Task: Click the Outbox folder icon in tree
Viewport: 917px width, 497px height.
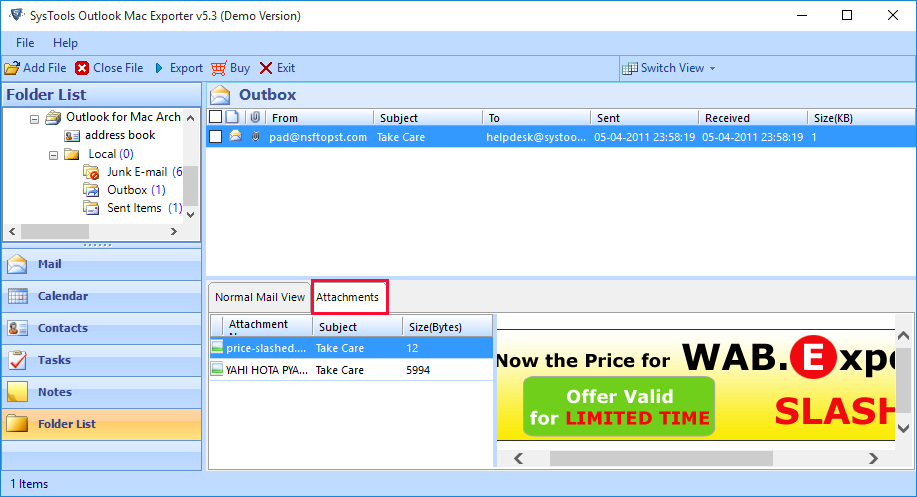Action: pyautogui.click(x=91, y=190)
